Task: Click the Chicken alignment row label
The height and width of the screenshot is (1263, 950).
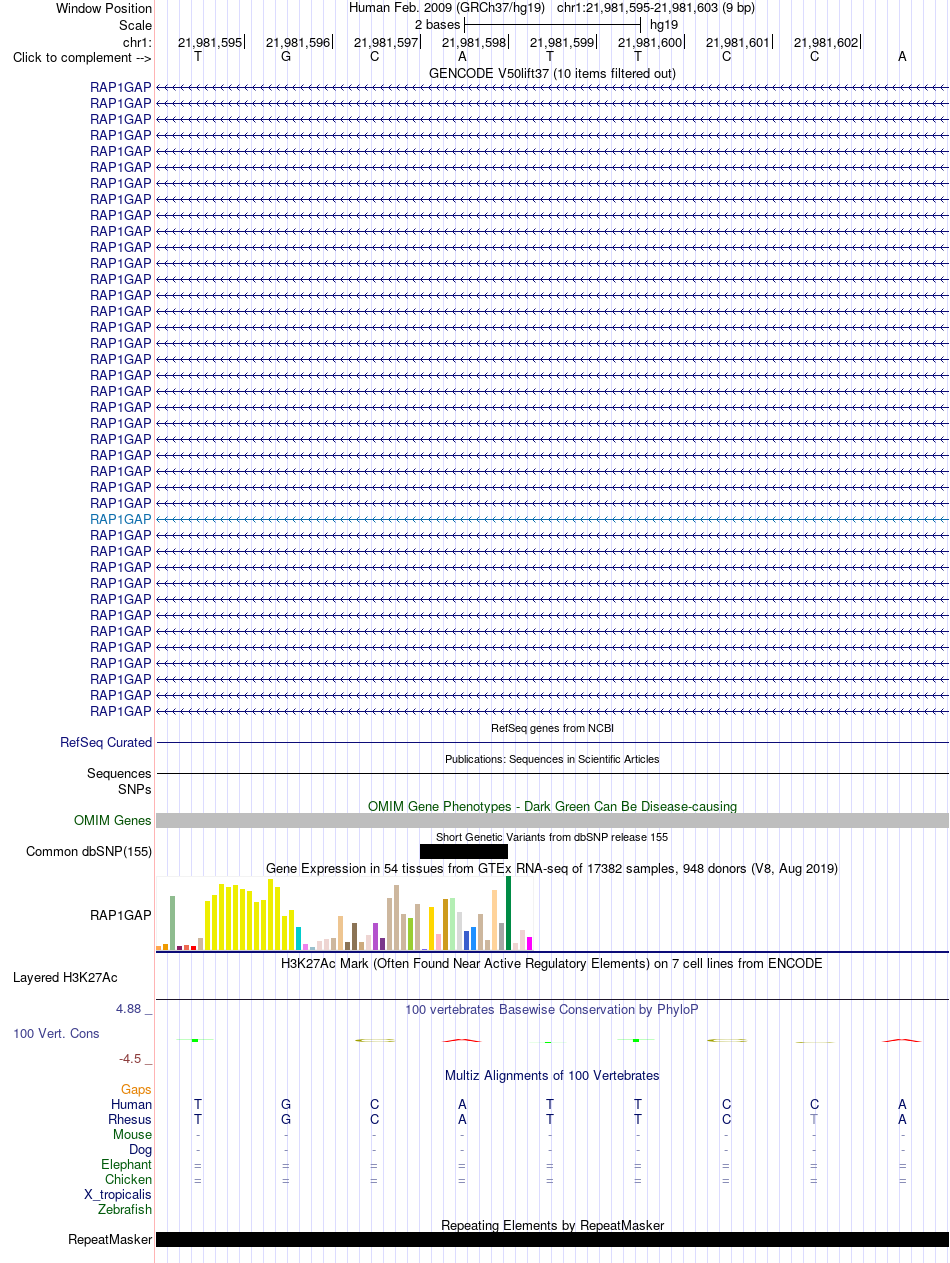Action: [129, 1179]
